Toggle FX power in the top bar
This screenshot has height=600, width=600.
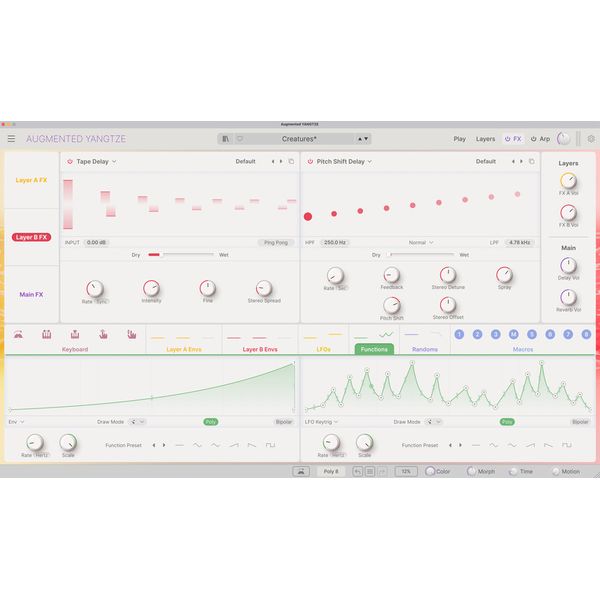[x=507, y=139]
